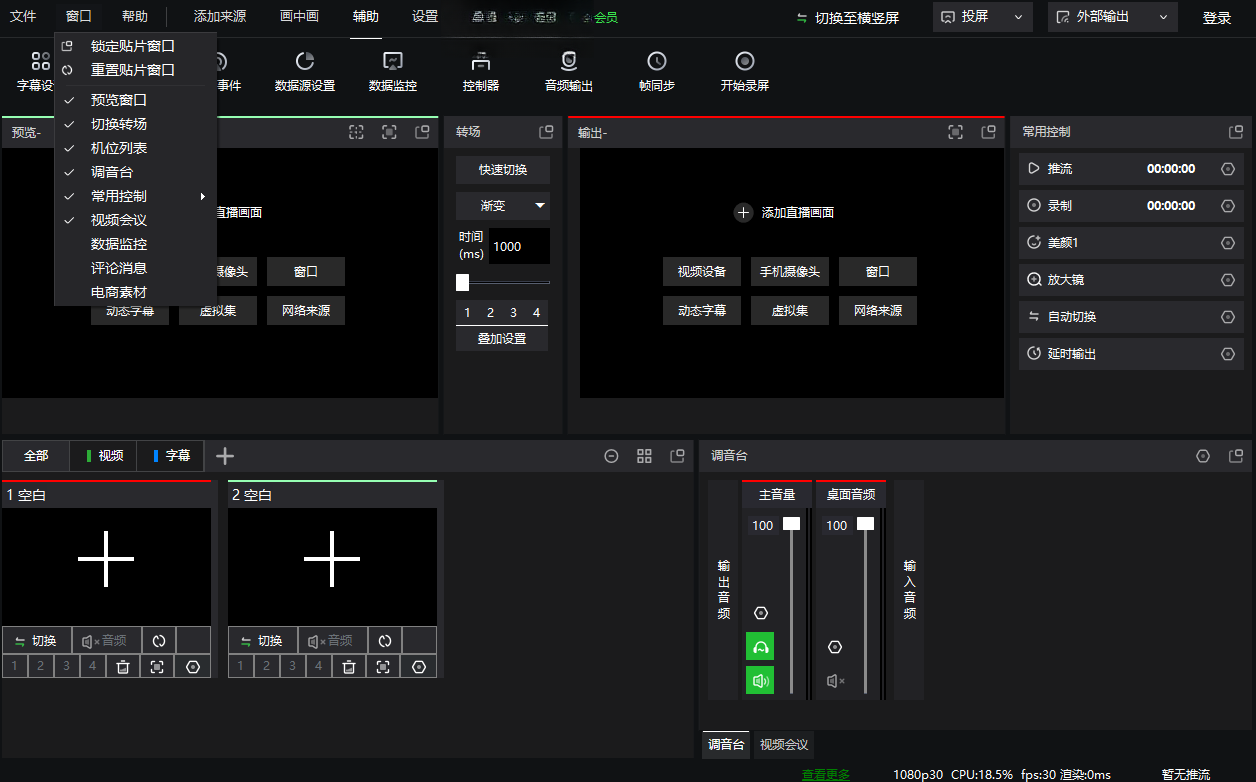Switch to the 视频会议 bottom tab
Viewport: 1256px width, 782px height.
click(x=785, y=745)
